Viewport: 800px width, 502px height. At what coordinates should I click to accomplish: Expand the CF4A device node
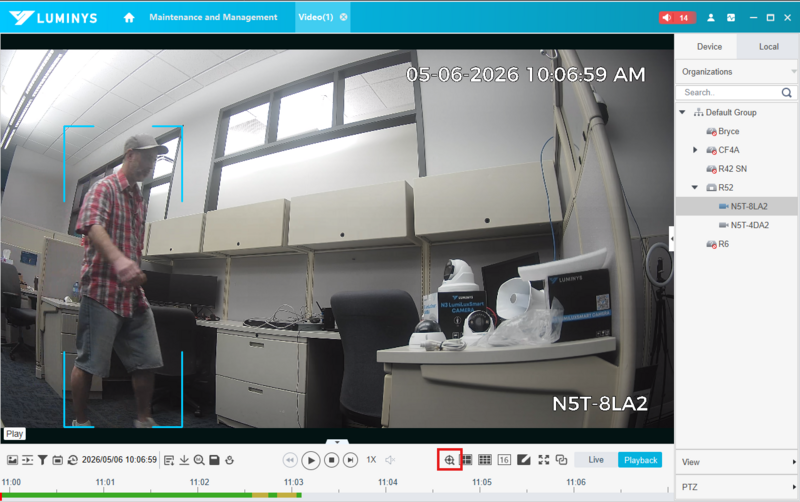click(x=695, y=150)
